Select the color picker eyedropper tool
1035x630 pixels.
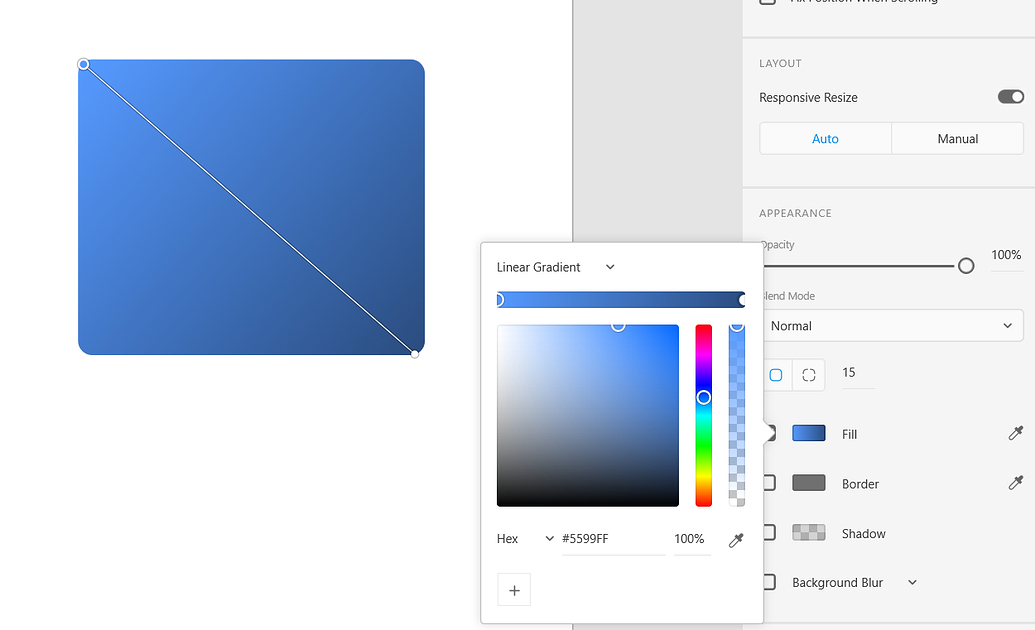click(x=735, y=539)
